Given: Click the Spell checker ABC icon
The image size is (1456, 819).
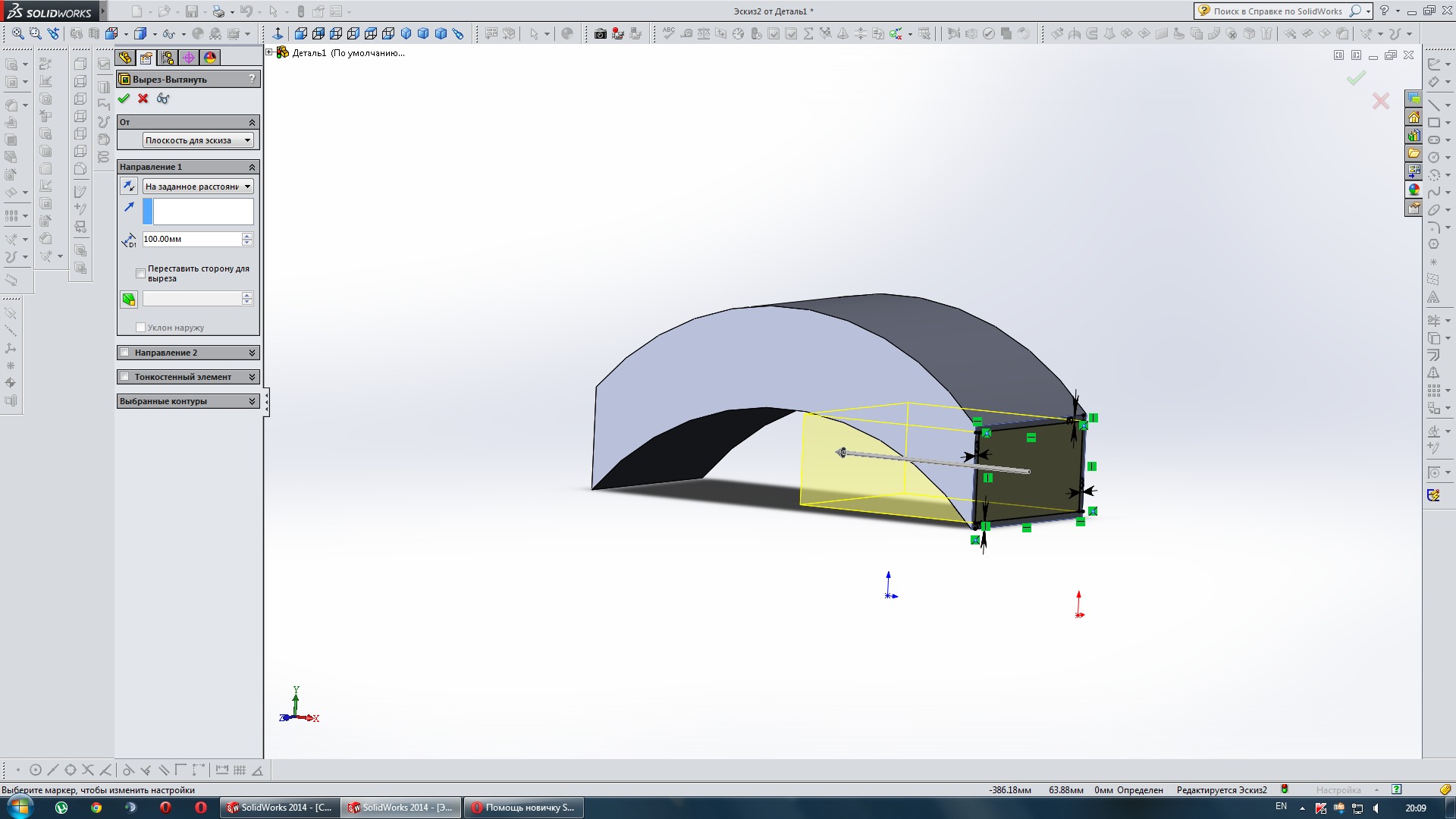Looking at the screenshot, I should (x=668, y=33).
